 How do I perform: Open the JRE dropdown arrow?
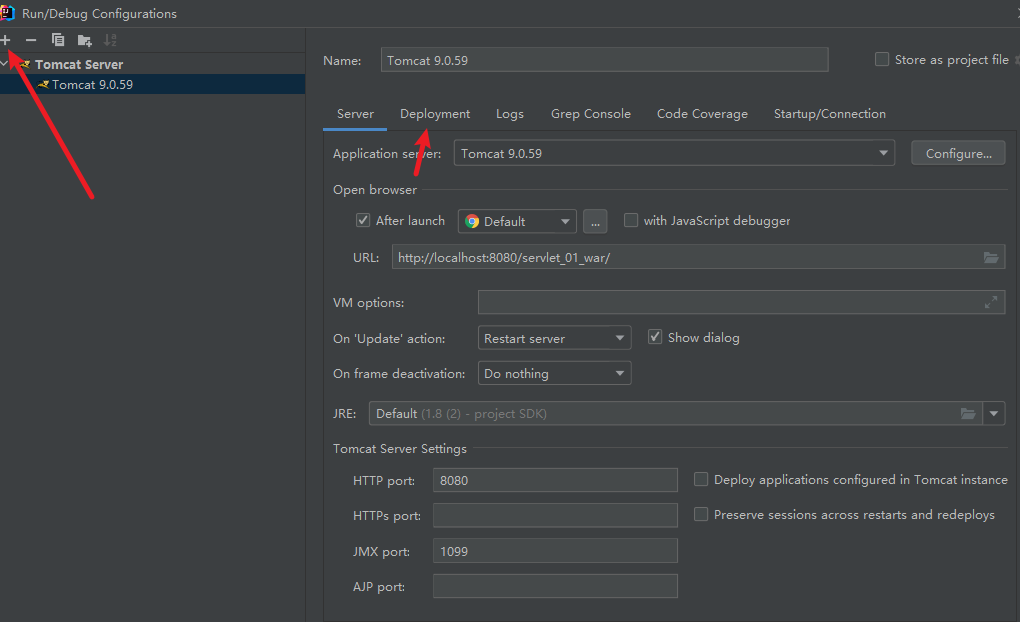coord(993,413)
